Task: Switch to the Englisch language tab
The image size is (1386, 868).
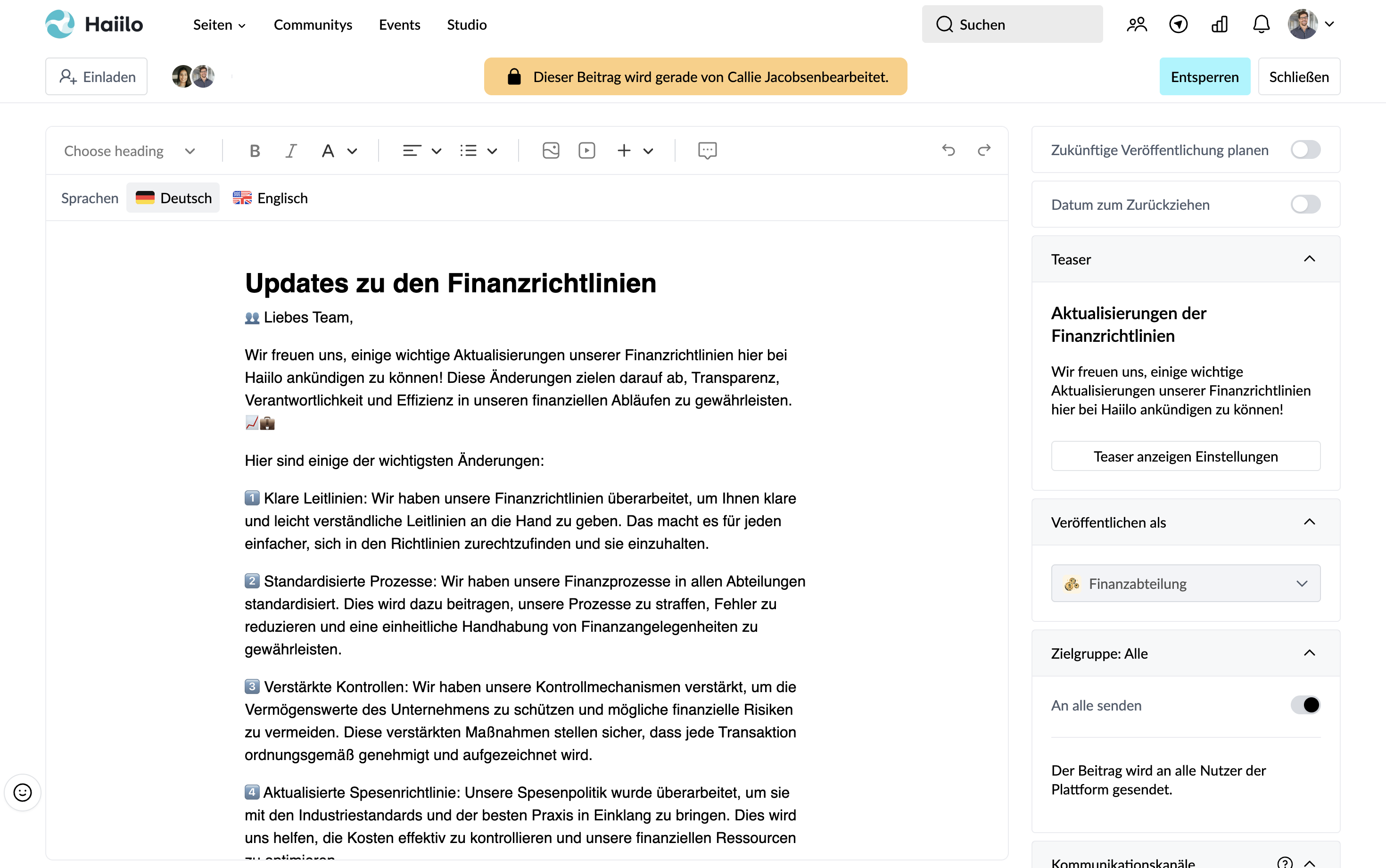Action: [270, 198]
